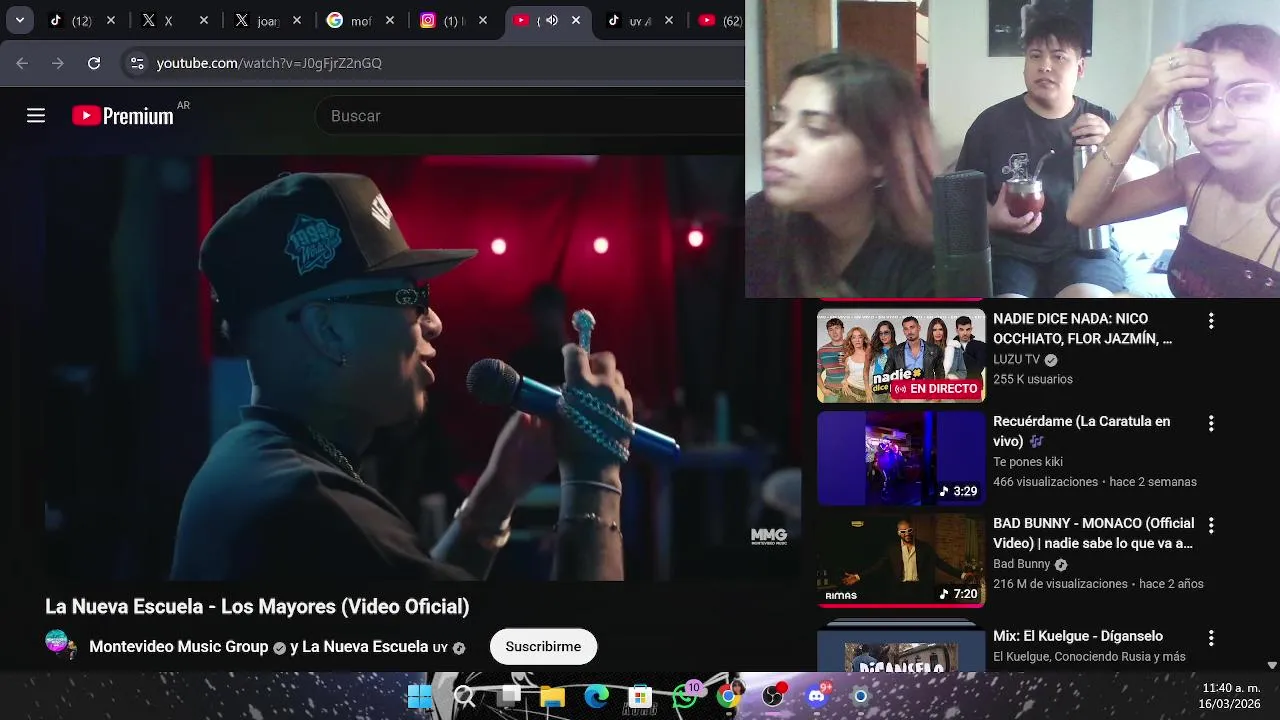
Task: Open File Explorer from taskbar
Action: [553, 696]
